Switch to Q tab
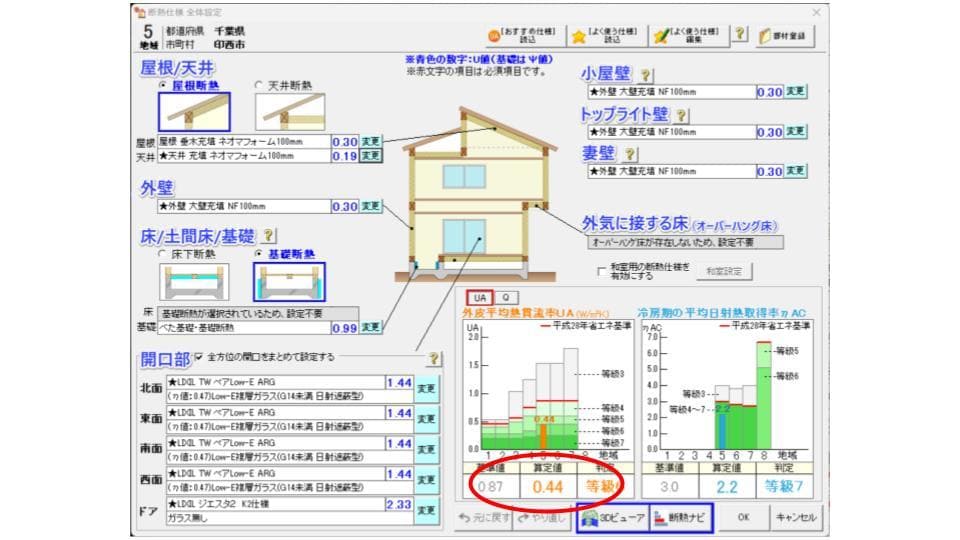This screenshot has width=960, height=540. [506, 298]
